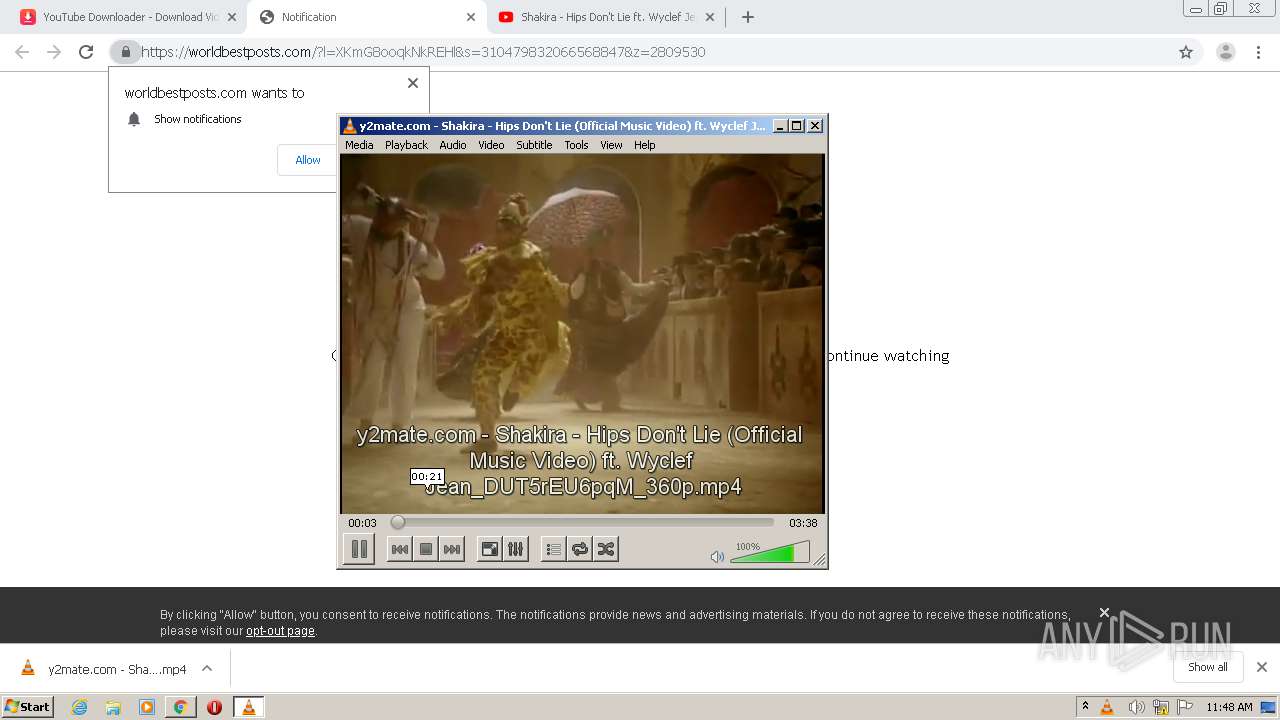This screenshot has width=1280, height=720.
Task: Open network status tray icon
Action: coord(1161,707)
